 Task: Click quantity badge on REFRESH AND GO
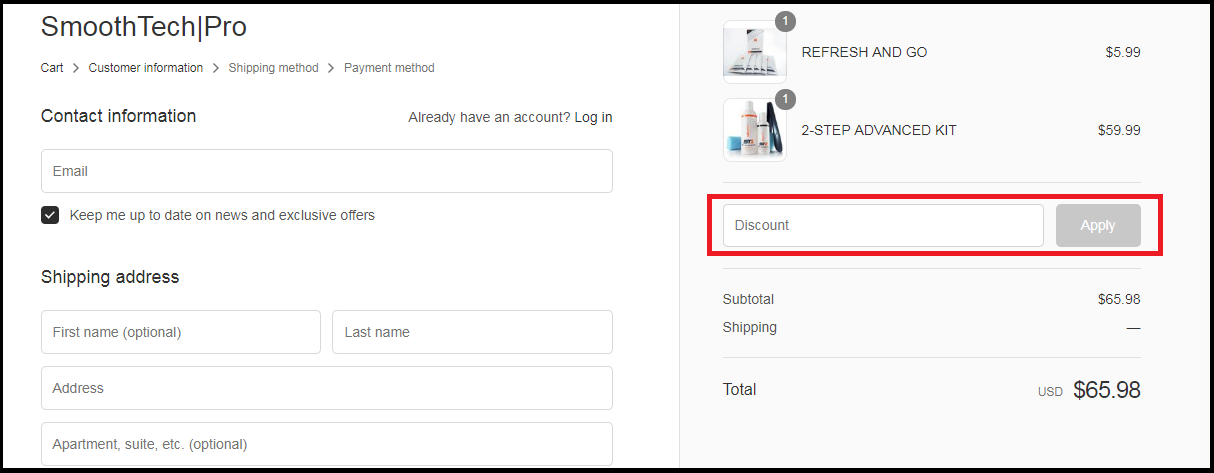click(785, 21)
